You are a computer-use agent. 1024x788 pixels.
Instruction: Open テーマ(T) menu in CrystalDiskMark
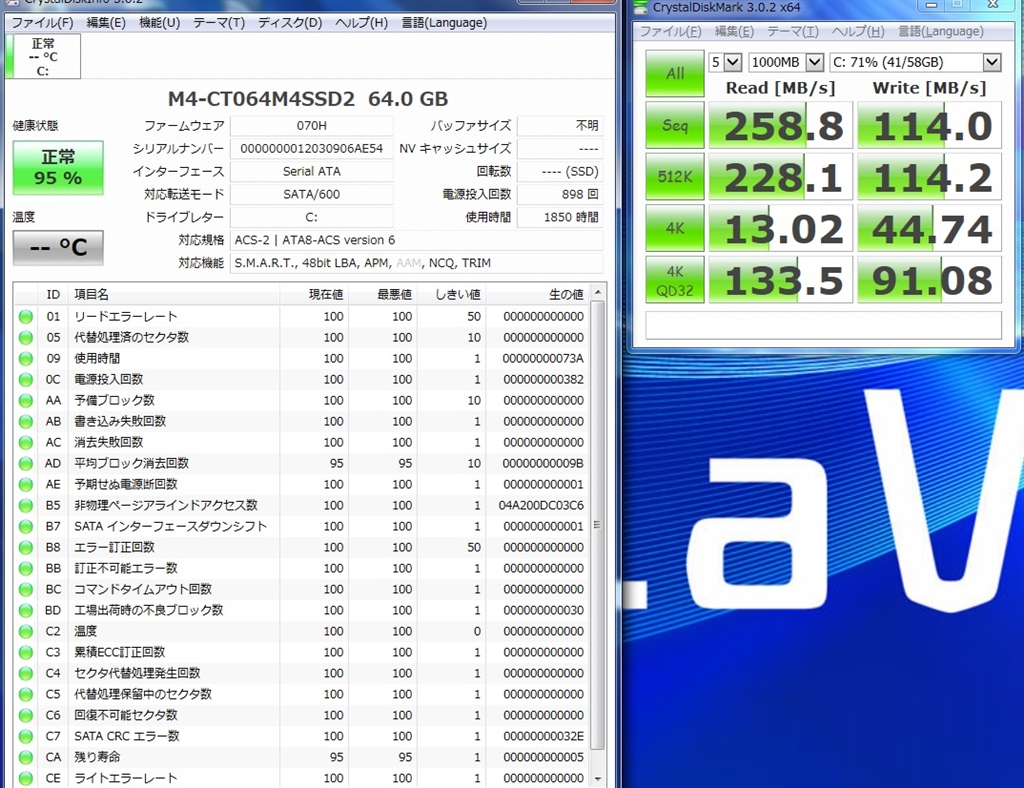tap(792, 31)
